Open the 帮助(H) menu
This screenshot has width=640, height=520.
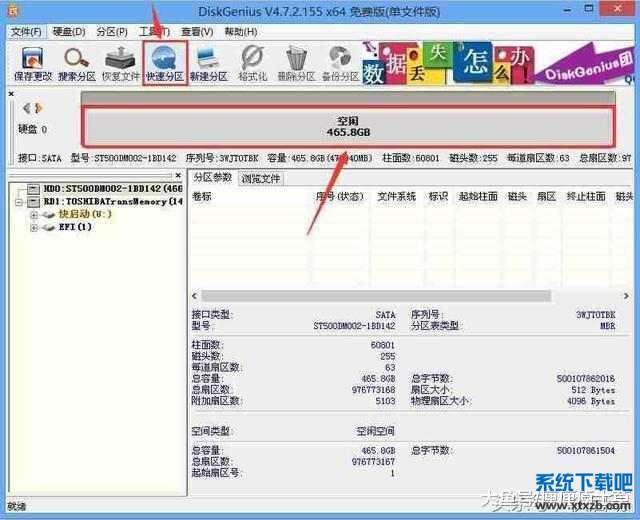(x=241, y=32)
